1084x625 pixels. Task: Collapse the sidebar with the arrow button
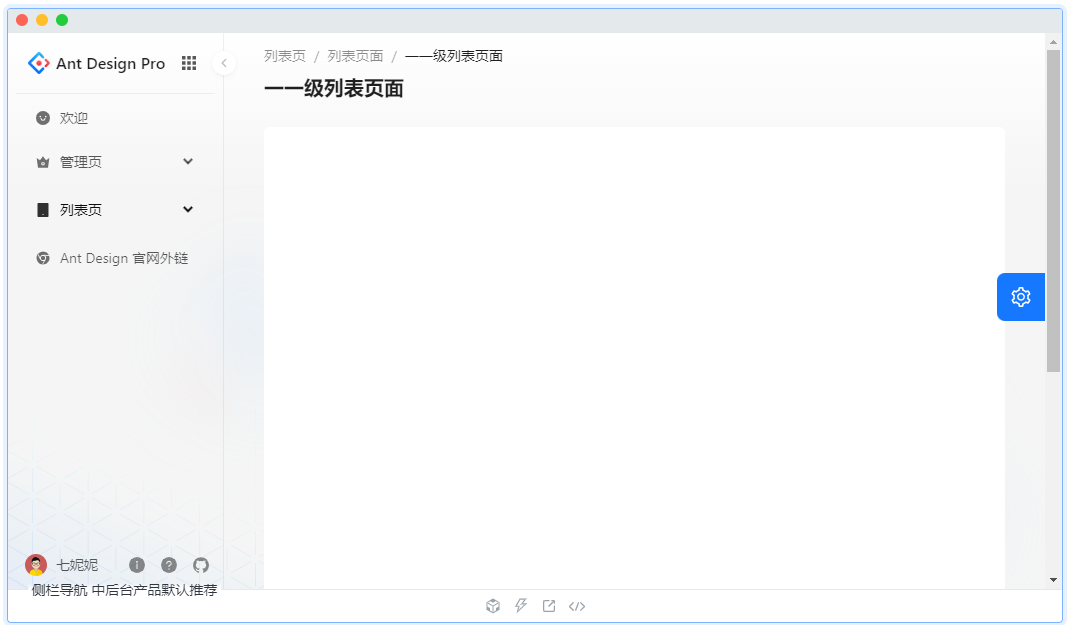tap(224, 63)
